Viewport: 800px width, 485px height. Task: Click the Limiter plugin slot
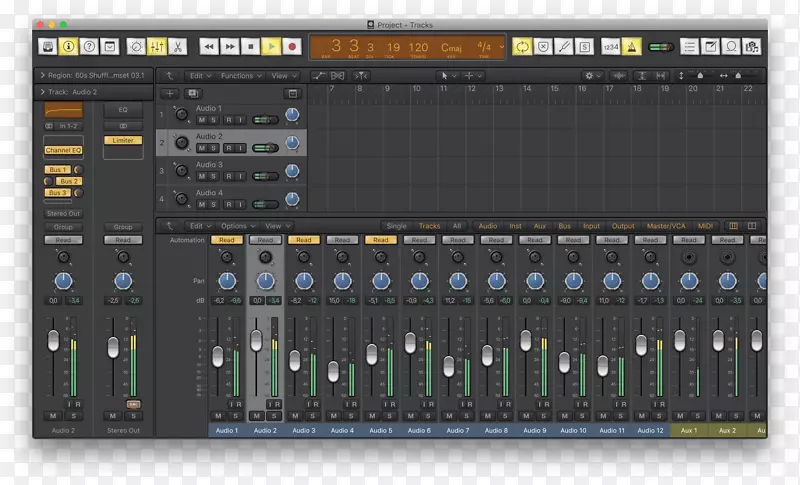[123, 141]
